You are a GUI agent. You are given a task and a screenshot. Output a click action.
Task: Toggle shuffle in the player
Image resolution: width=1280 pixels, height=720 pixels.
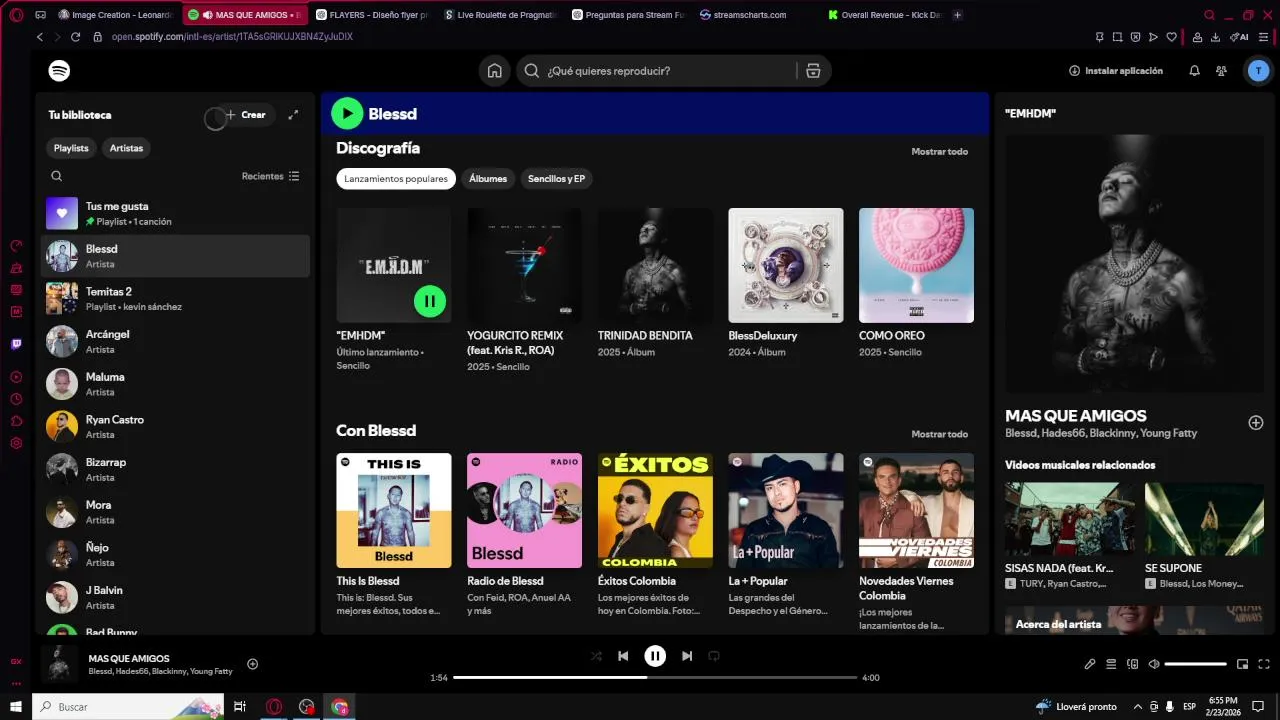tap(596, 656)
